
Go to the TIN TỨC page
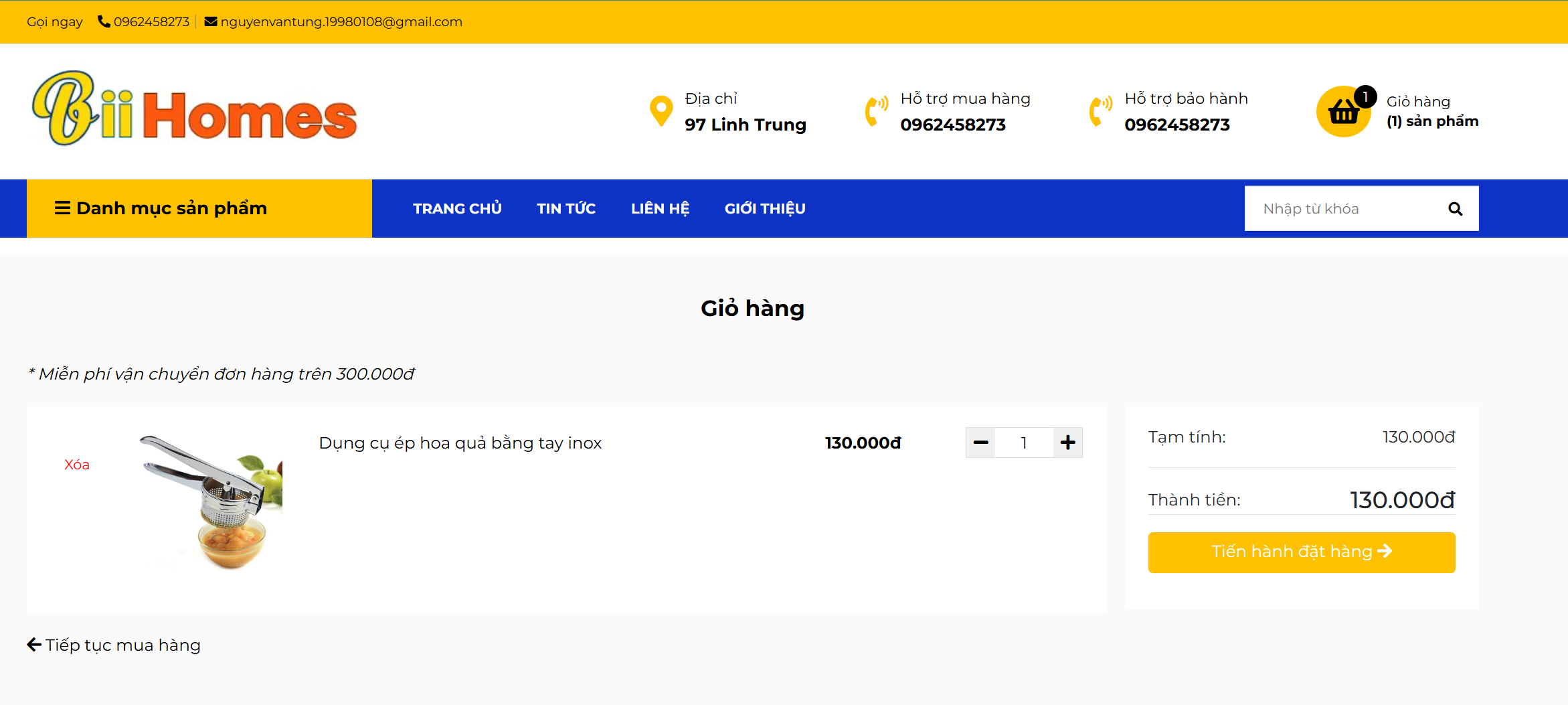565,209
